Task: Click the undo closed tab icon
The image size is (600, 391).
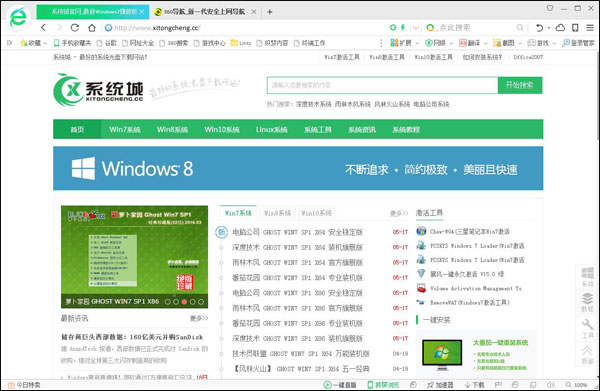Action: coord(539,28)
